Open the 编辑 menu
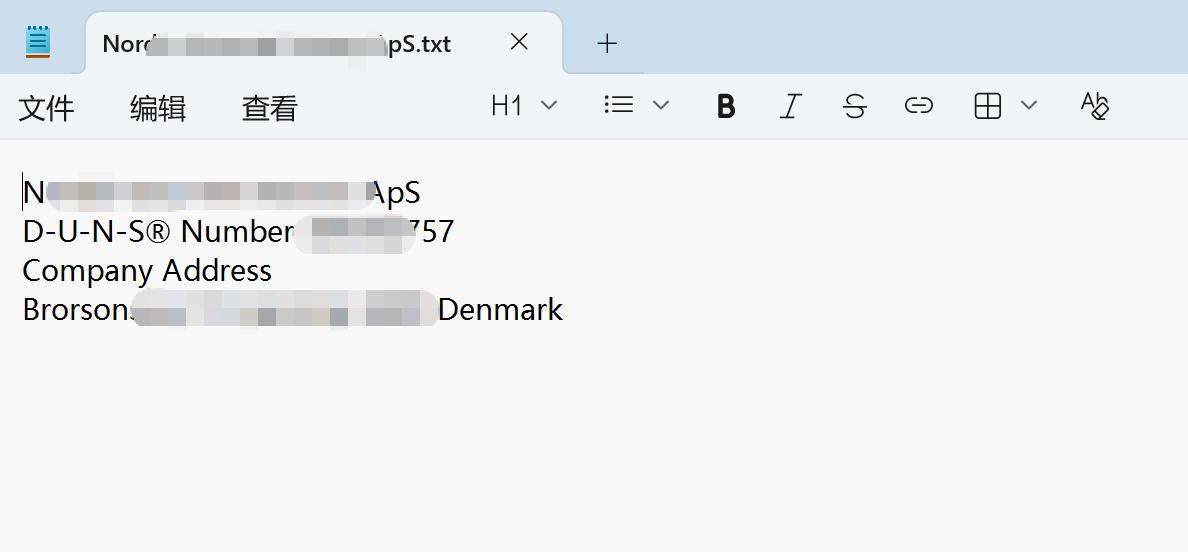Screen dimensions: 1188x552 pyautogui.click(x=158, y=108)
